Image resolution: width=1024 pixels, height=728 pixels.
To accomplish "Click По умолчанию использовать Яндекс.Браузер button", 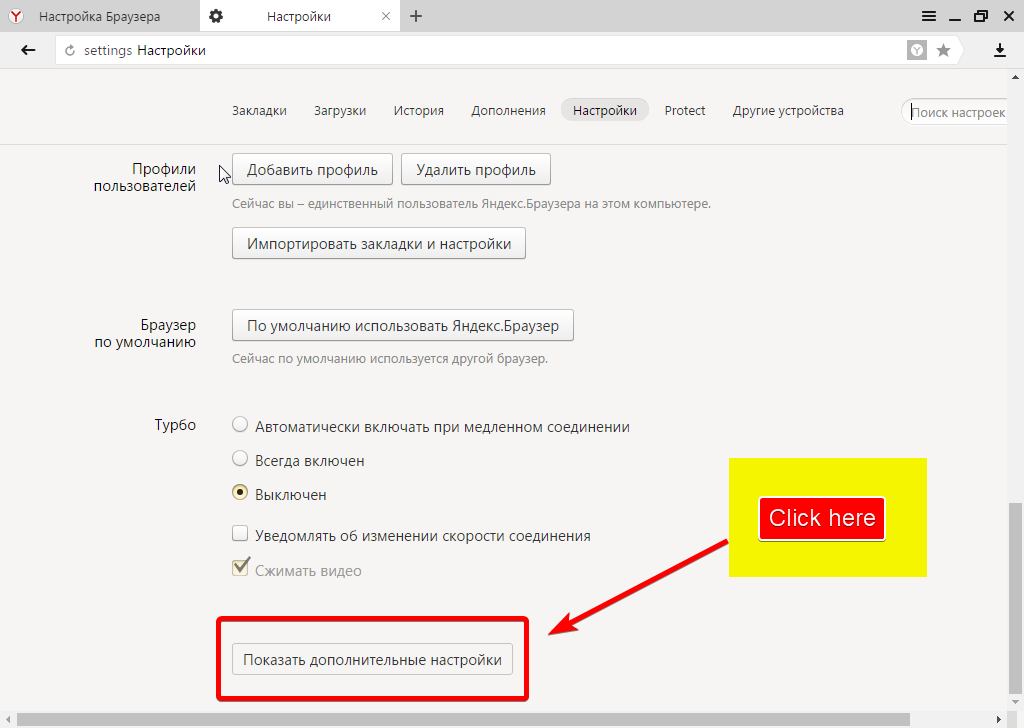I will coord(403,325).
